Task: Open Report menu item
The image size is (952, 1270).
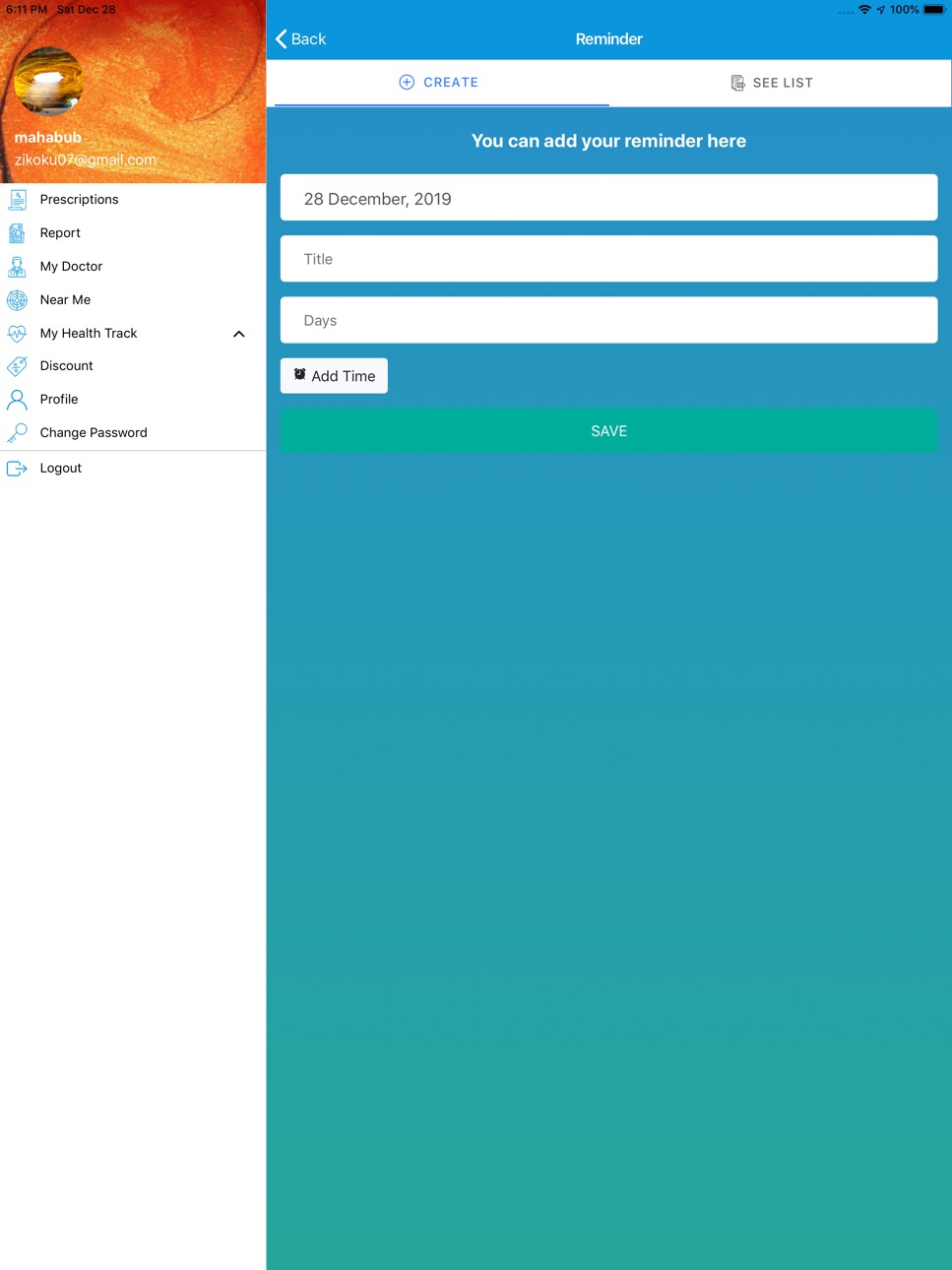Action: coord(133,233)
